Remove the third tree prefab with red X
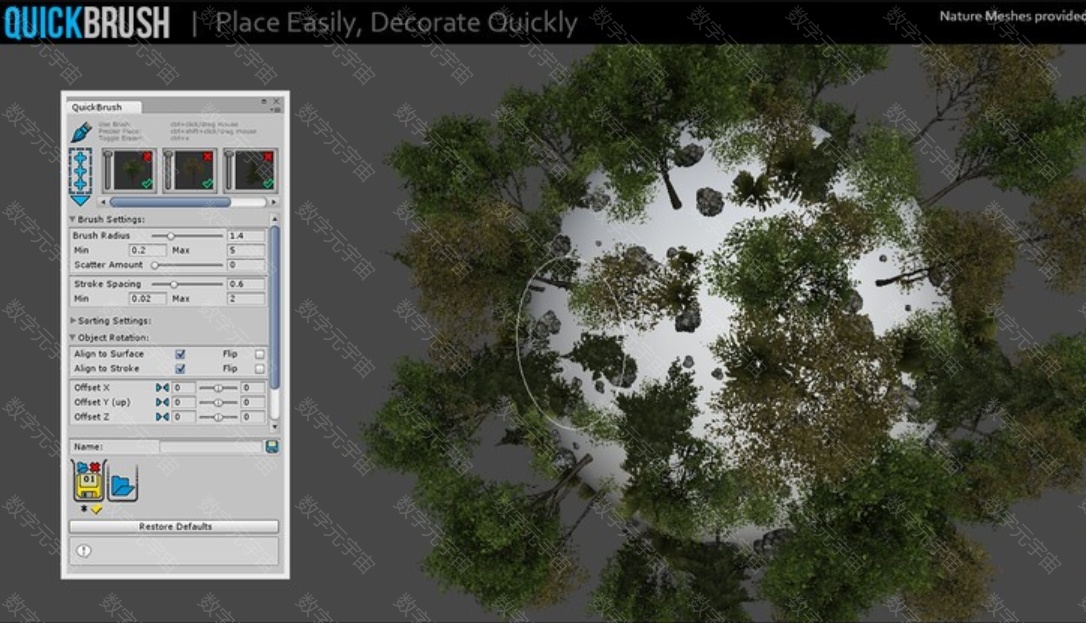The width and height of the screenshot is (1086, 623). click(x=267, y=157)
